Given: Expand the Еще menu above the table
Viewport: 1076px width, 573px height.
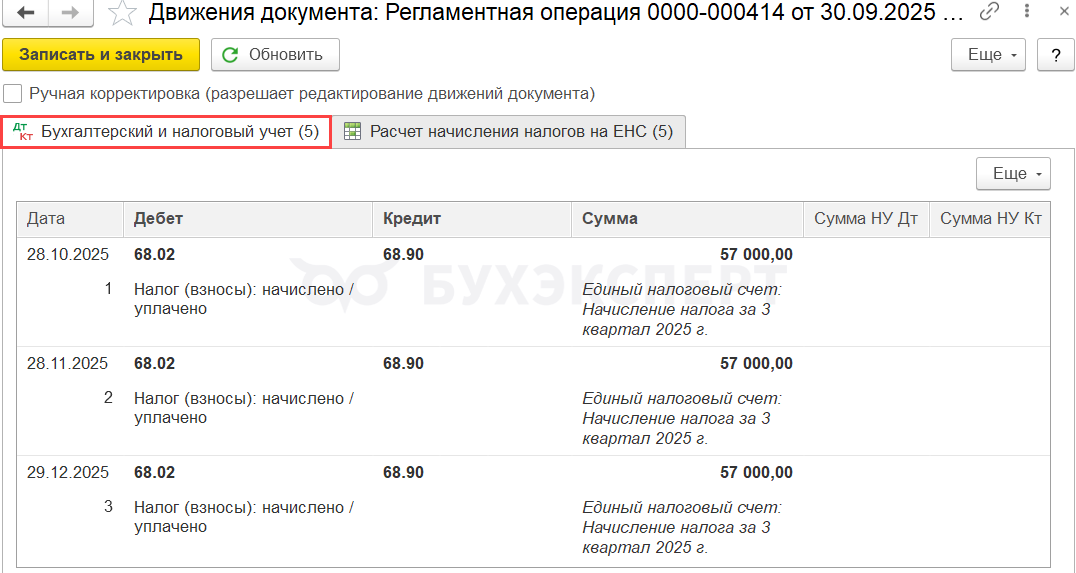Looking at the screenshot, I should coord(1014,174).
